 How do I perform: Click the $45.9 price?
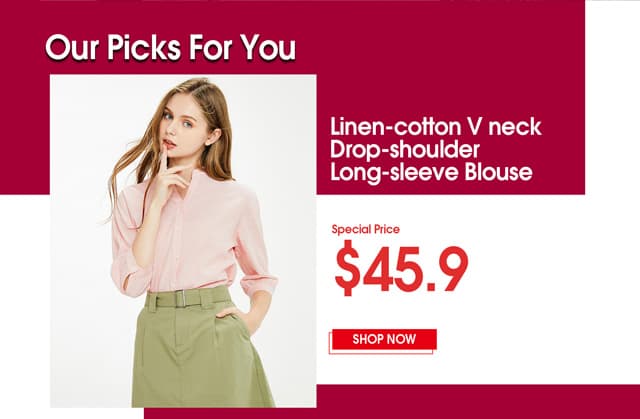pyautogui.click(x=401, y=268)
